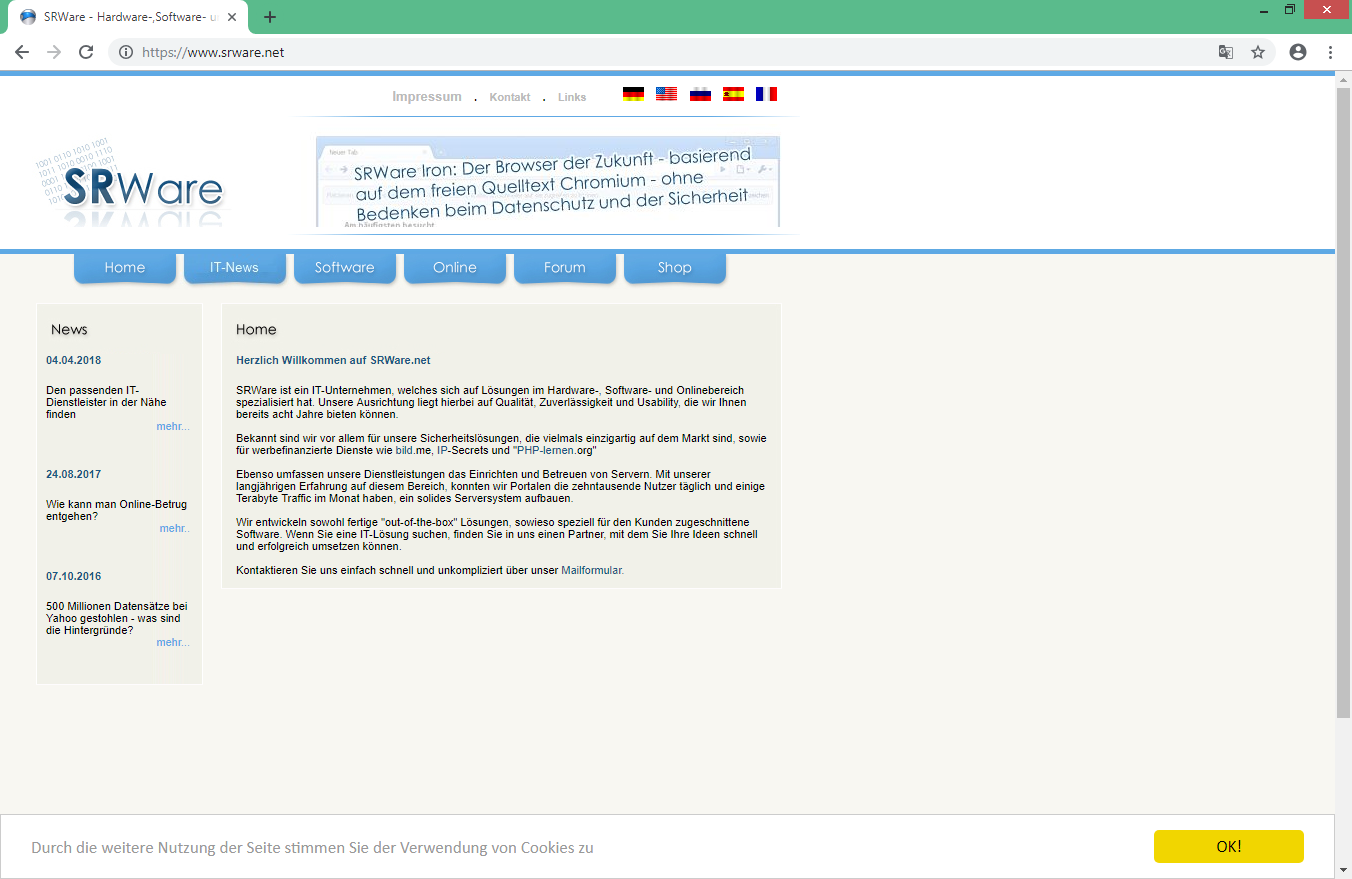Screen dimensions: 1352x879
Task: Read more on Yahoo Datensätze news
Action: point(173,642)
